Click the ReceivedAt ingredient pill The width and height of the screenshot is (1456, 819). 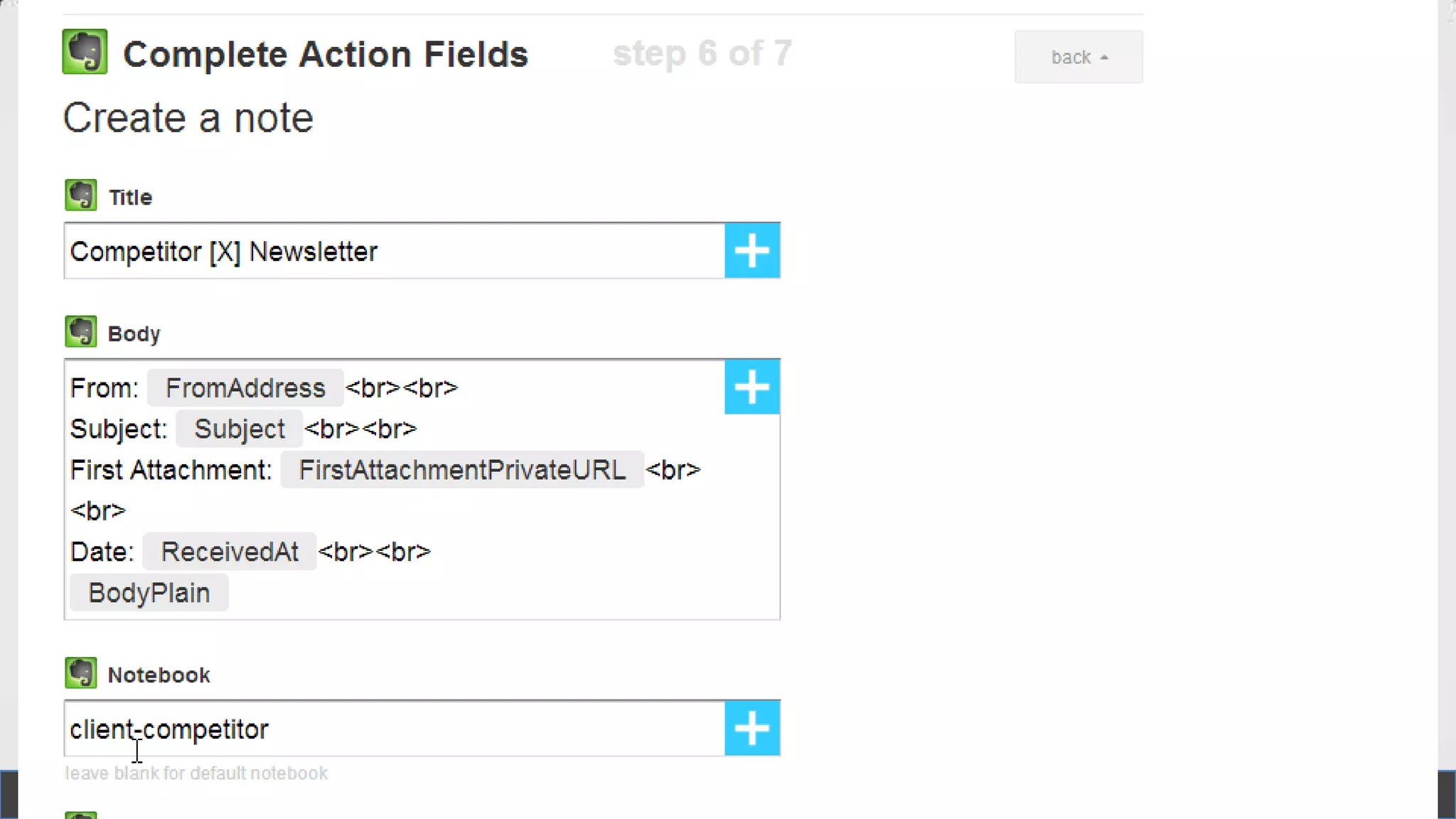(x=230, y=552)
